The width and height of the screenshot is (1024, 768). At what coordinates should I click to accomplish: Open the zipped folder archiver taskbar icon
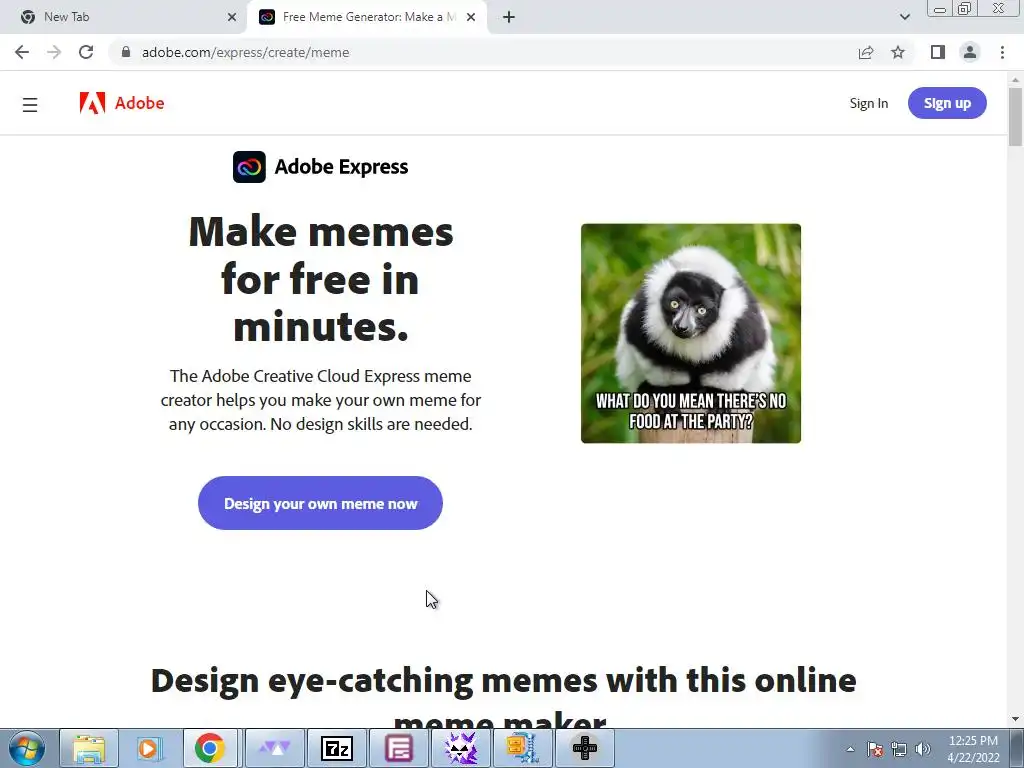click(522, 748)
